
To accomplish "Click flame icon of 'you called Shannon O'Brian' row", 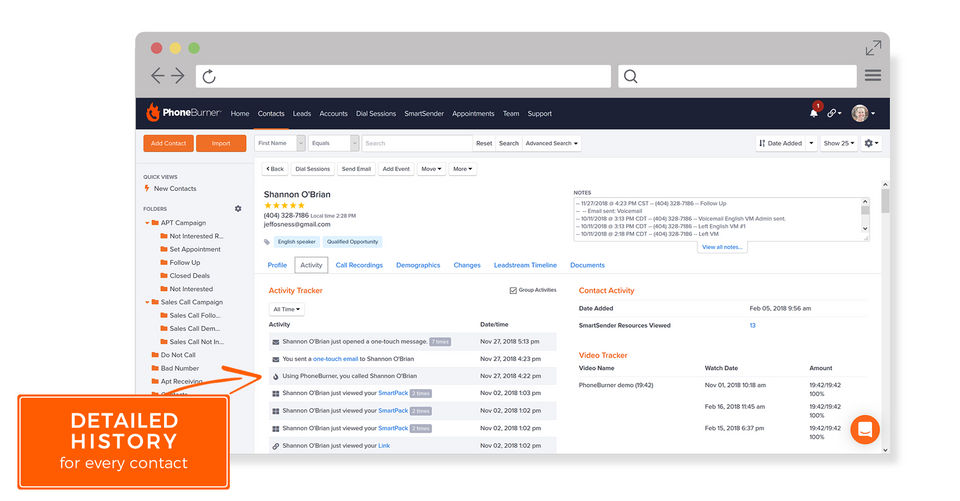I will [x=276, y=377].
